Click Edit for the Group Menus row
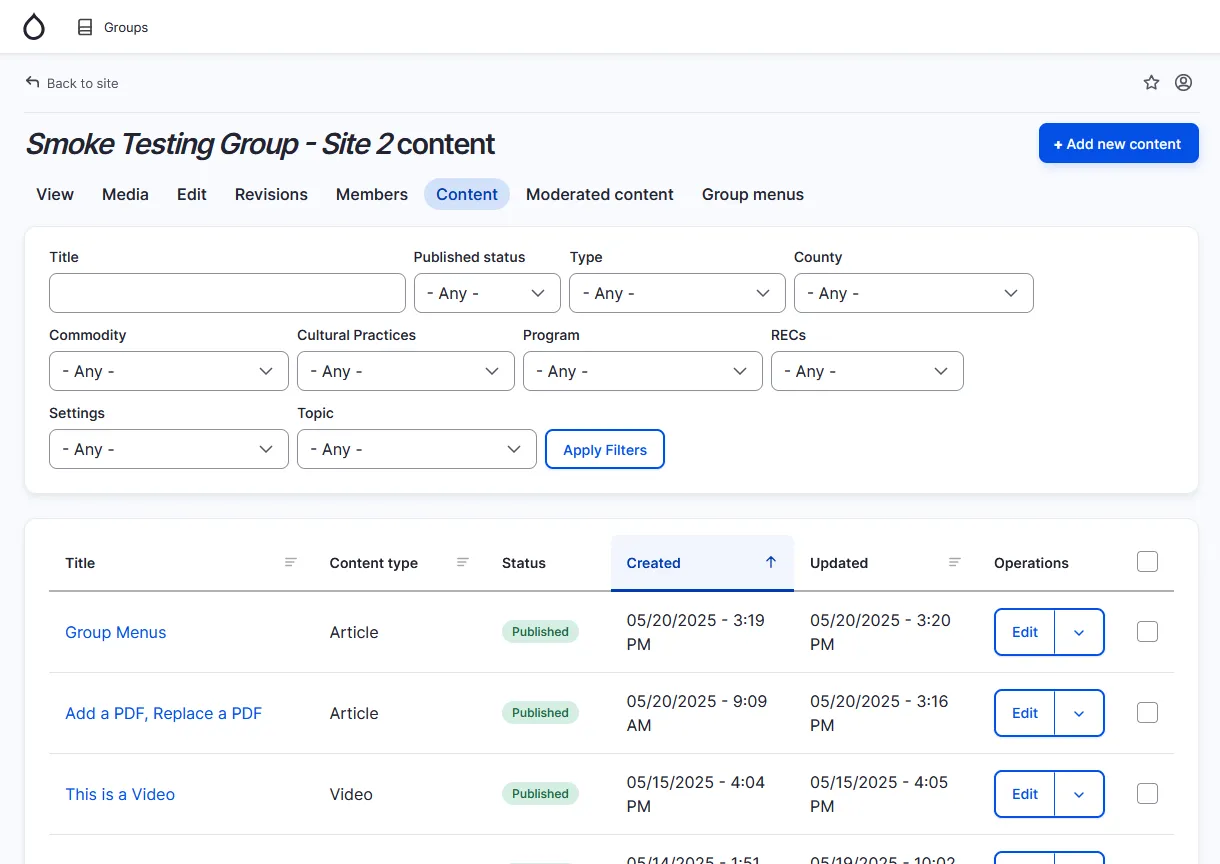The image size is (1220, 864). point(1025,632)
